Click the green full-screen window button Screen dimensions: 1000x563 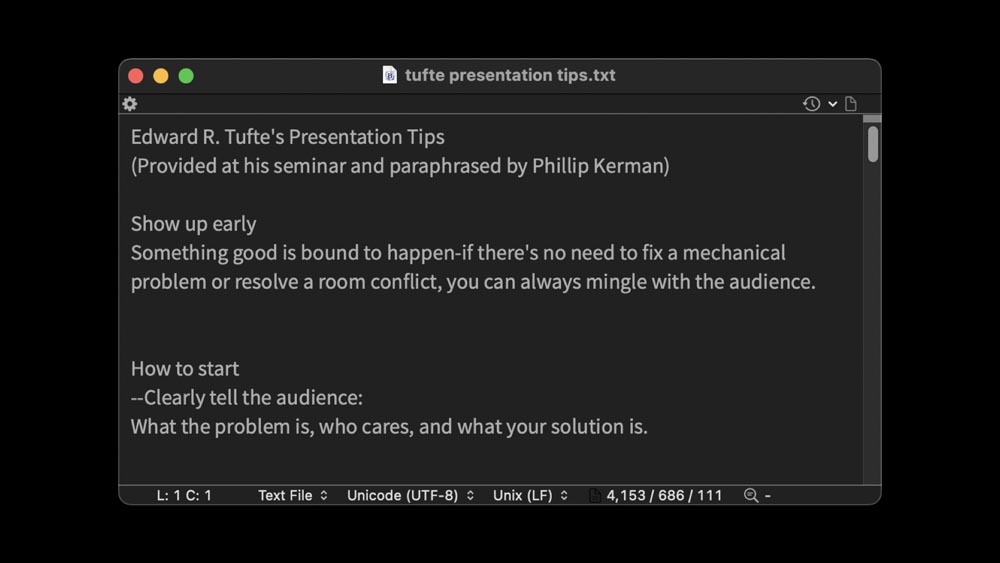[x=186, y=76]
